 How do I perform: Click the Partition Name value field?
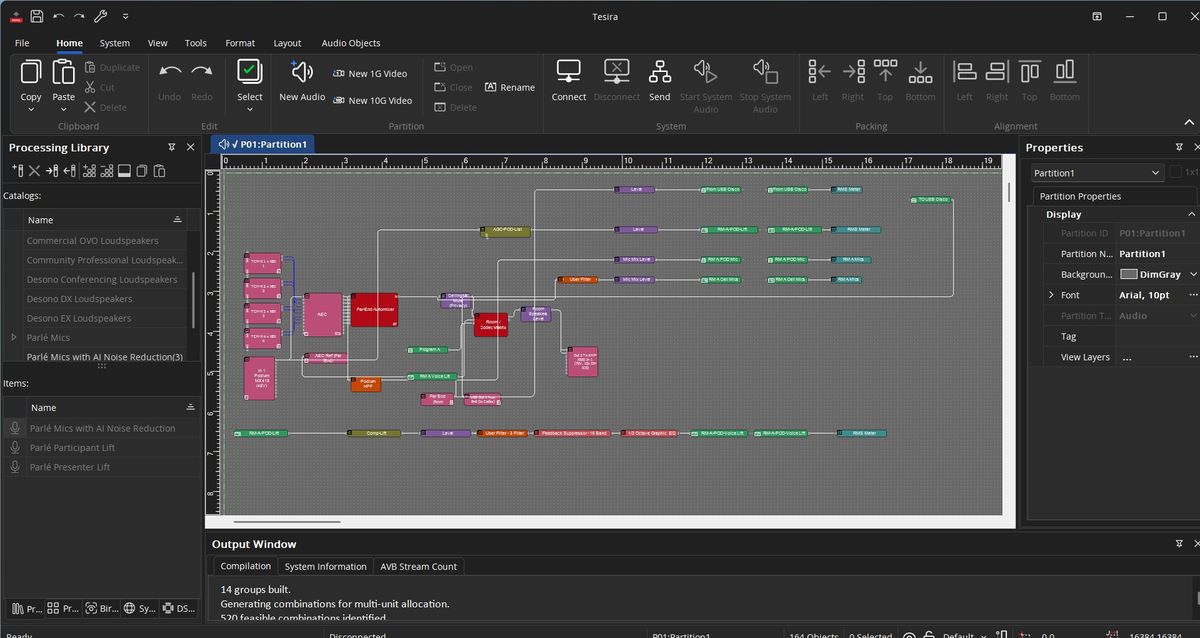point(1156,254)
